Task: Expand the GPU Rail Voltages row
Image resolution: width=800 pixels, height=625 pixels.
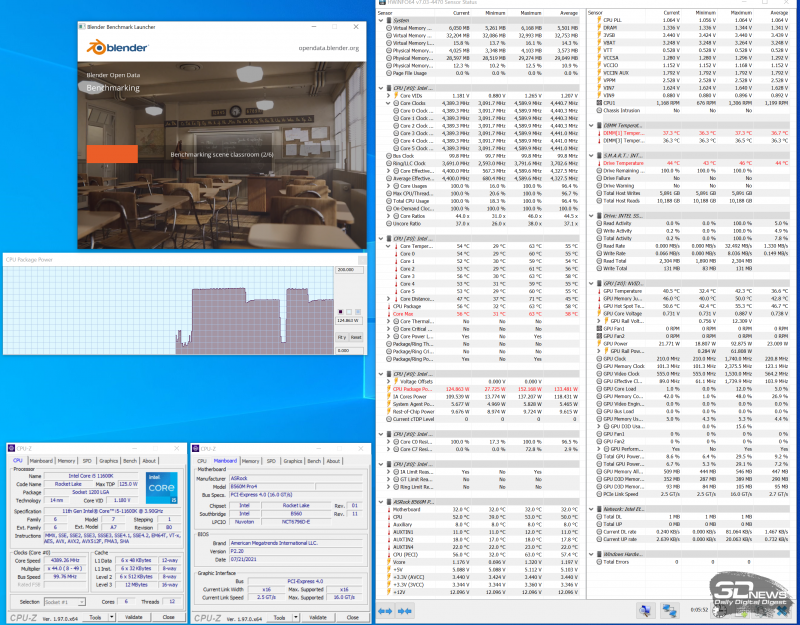Action: (x=599, y=321)
